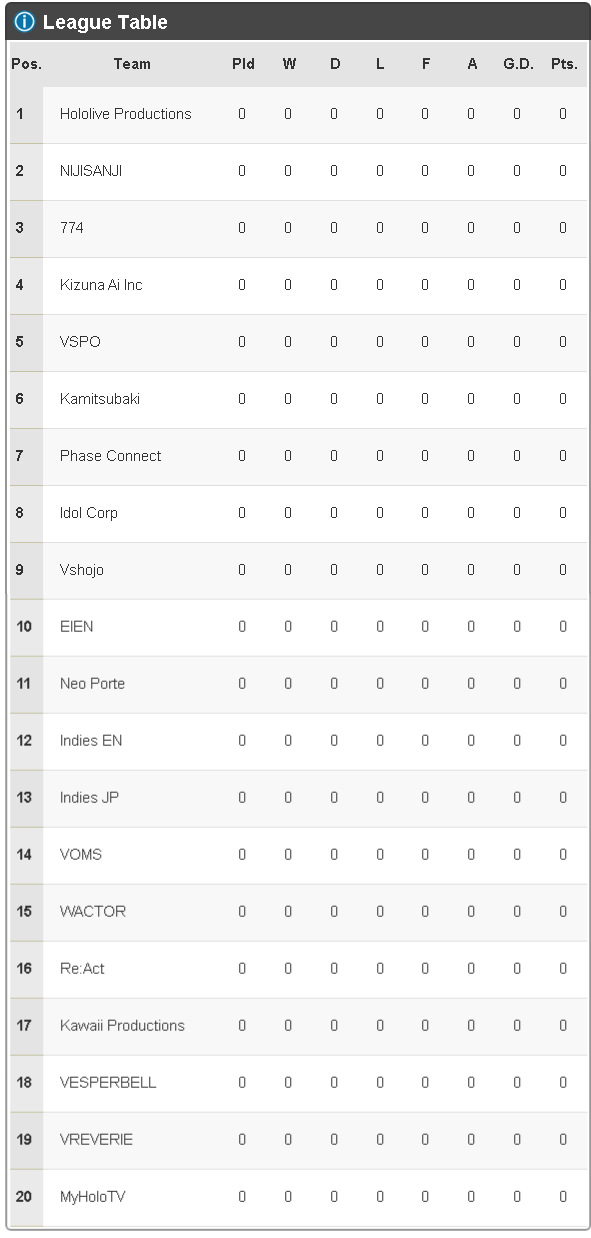Viewport: 591px width, 1238px height.
Task: Select the Kamitsubaki team name
Action: click(x=100, y=399)
